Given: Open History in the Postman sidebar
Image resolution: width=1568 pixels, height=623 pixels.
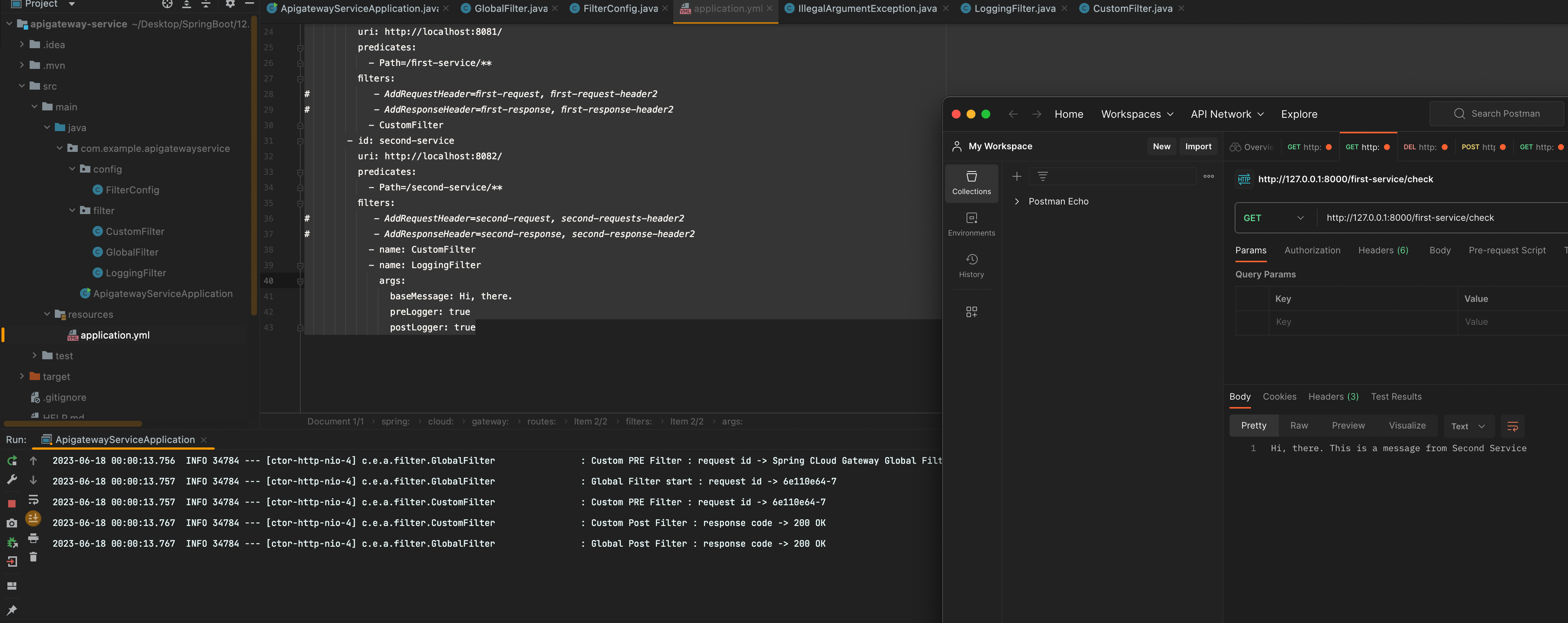Looking at the screenshot, I should tap(971, 266).
